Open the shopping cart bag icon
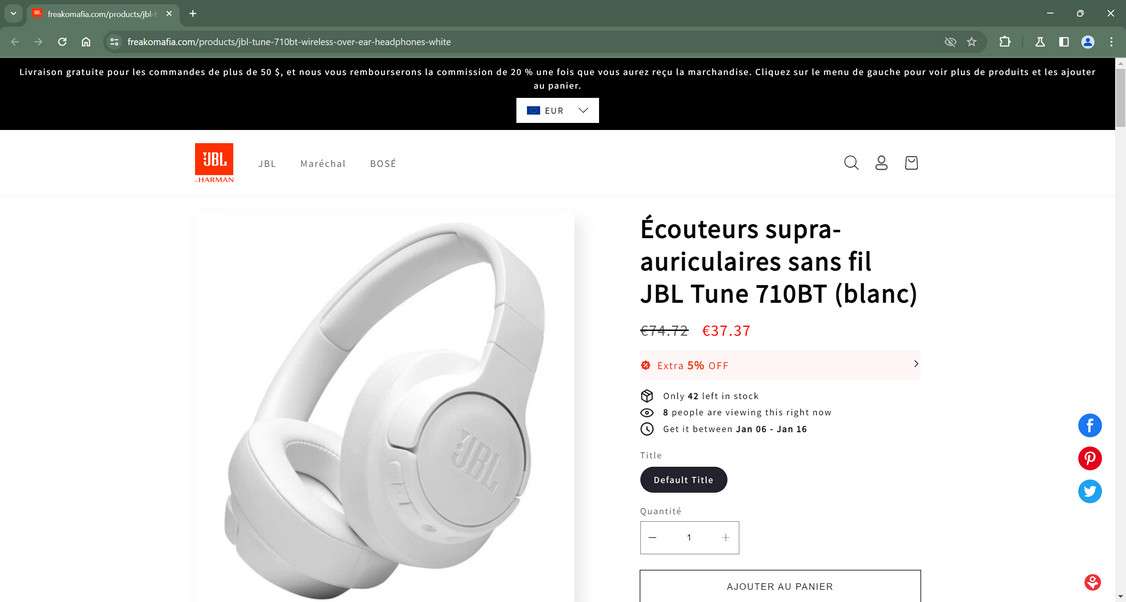 [911, 163]
